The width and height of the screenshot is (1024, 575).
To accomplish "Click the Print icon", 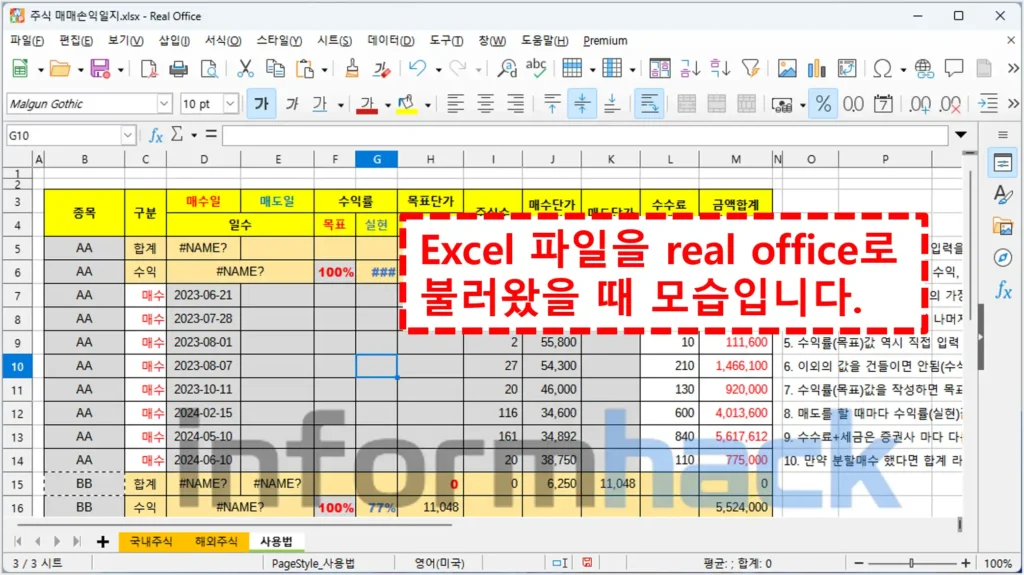I will coord(178,69).
